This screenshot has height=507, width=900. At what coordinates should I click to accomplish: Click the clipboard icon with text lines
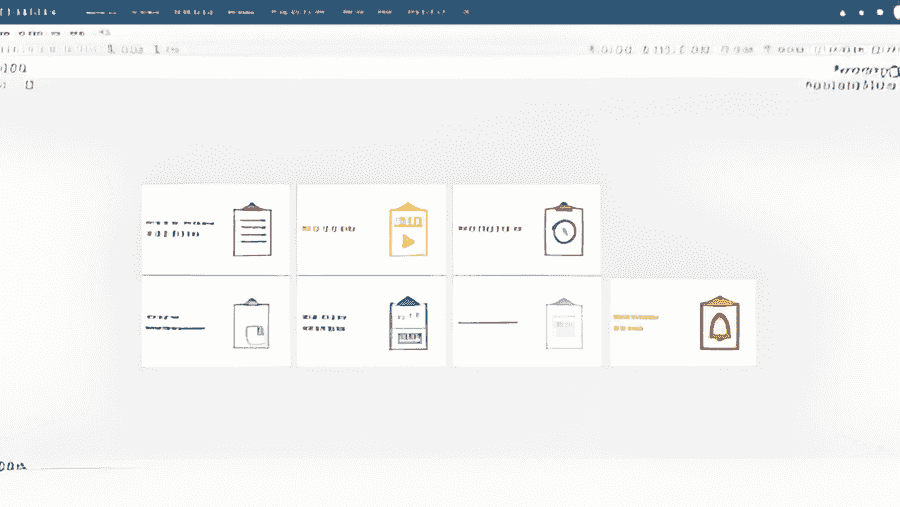click(252, 230)
